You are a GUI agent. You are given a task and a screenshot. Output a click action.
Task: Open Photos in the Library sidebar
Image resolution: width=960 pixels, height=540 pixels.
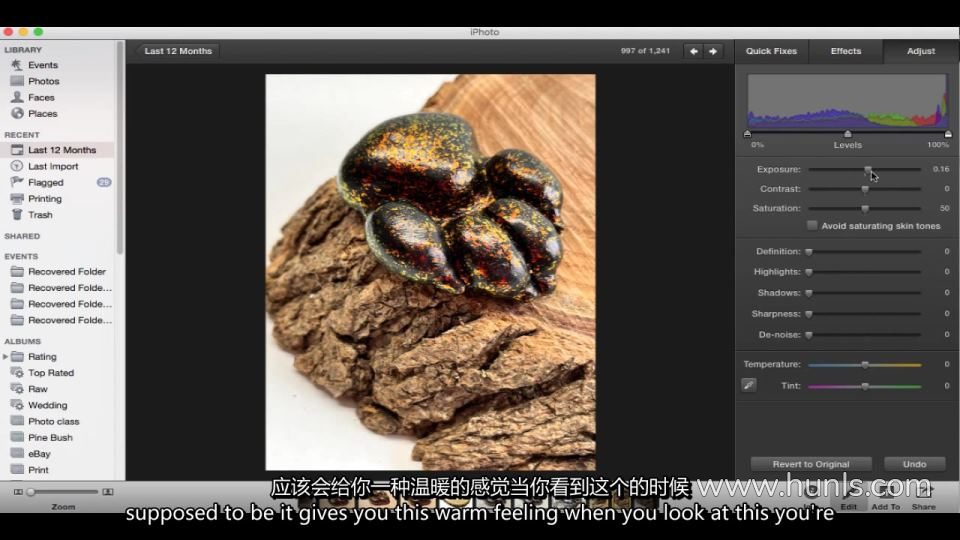(43, 81)
